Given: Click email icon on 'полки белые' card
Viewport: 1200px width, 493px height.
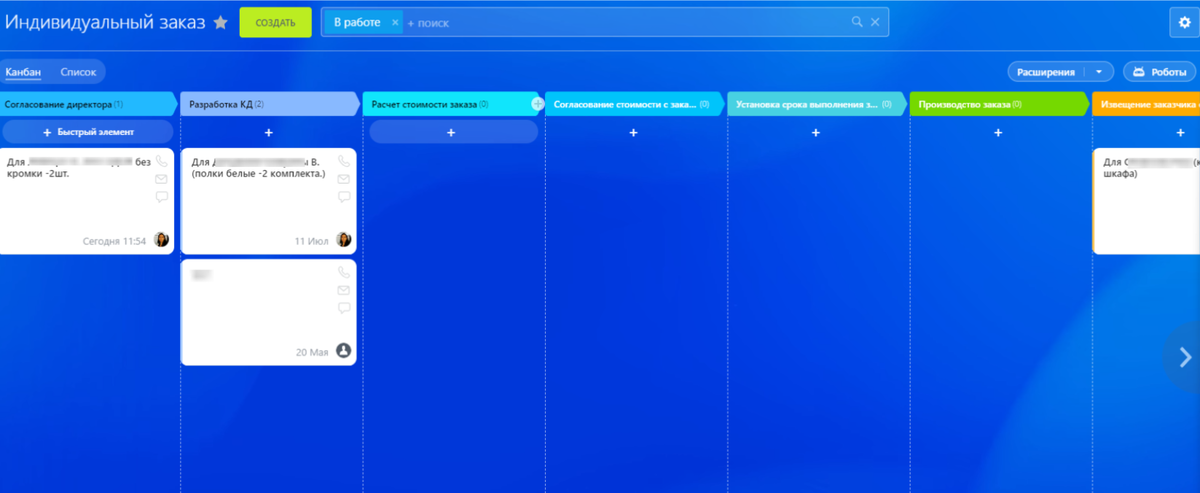Looking at the screenshot, I should pyautogui.click(x=344, y=178).
